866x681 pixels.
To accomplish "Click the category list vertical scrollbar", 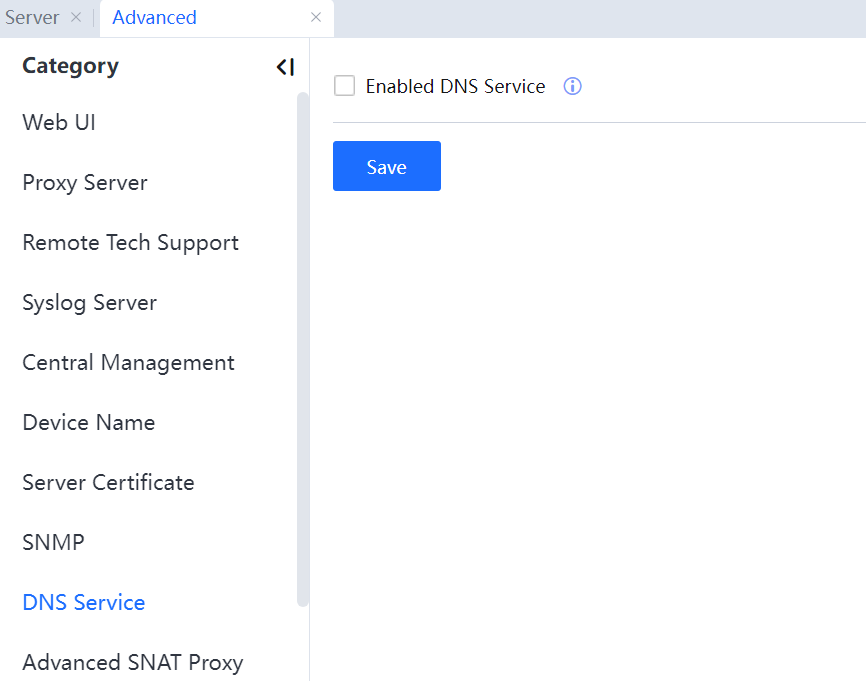I will pyautogui.click(x=303, y=350).
